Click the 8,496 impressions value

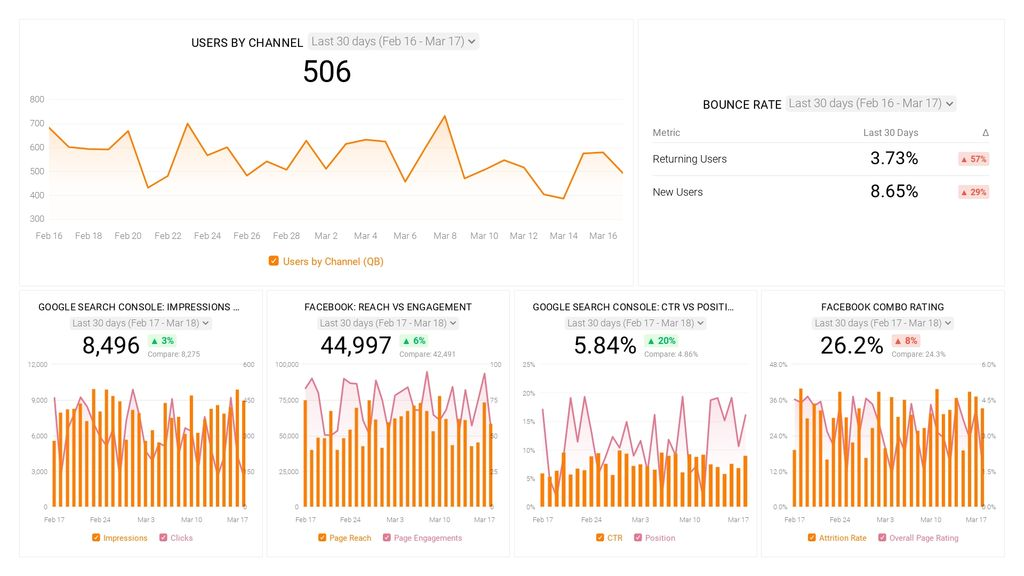tap(111, 345)
